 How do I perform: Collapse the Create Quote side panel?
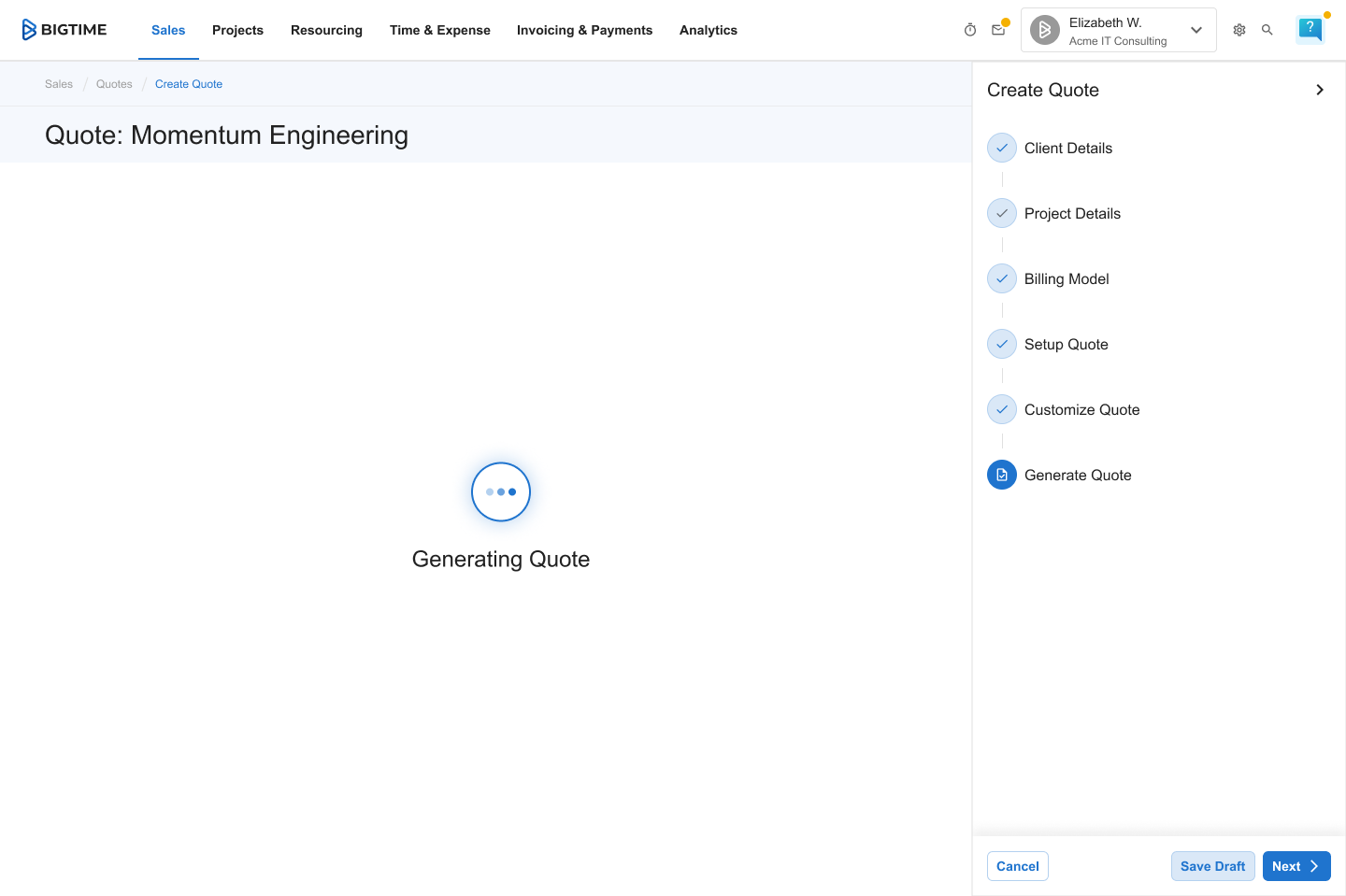coord(1319,90)
